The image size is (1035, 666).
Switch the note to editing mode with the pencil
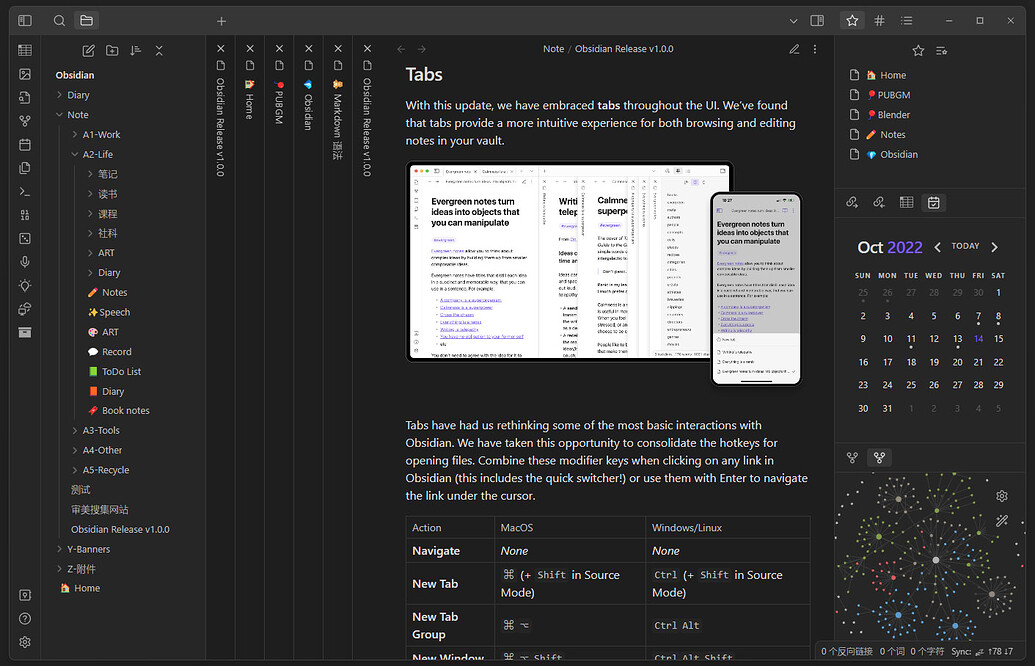[794, 49]
